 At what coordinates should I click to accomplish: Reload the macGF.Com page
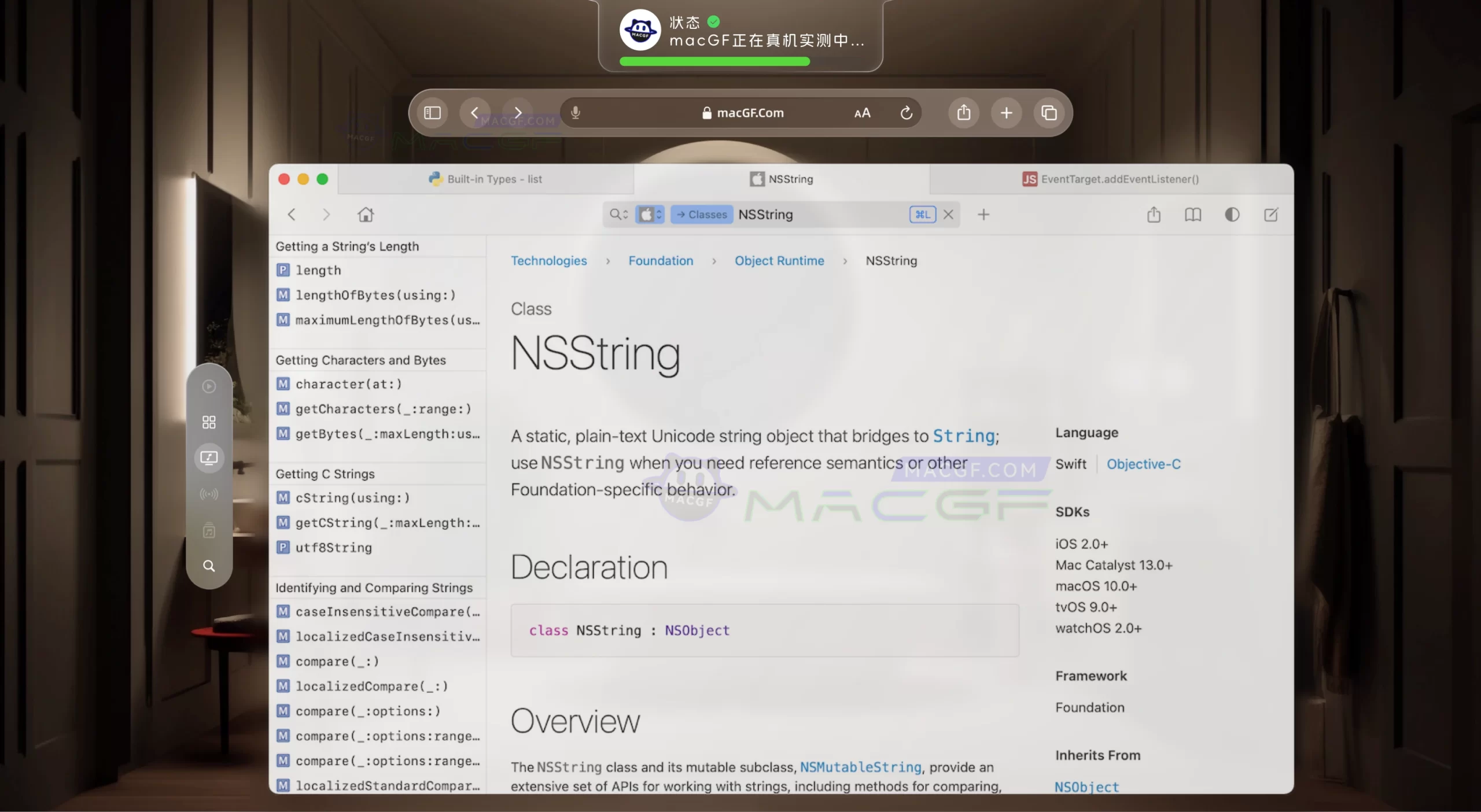(907, 113)
